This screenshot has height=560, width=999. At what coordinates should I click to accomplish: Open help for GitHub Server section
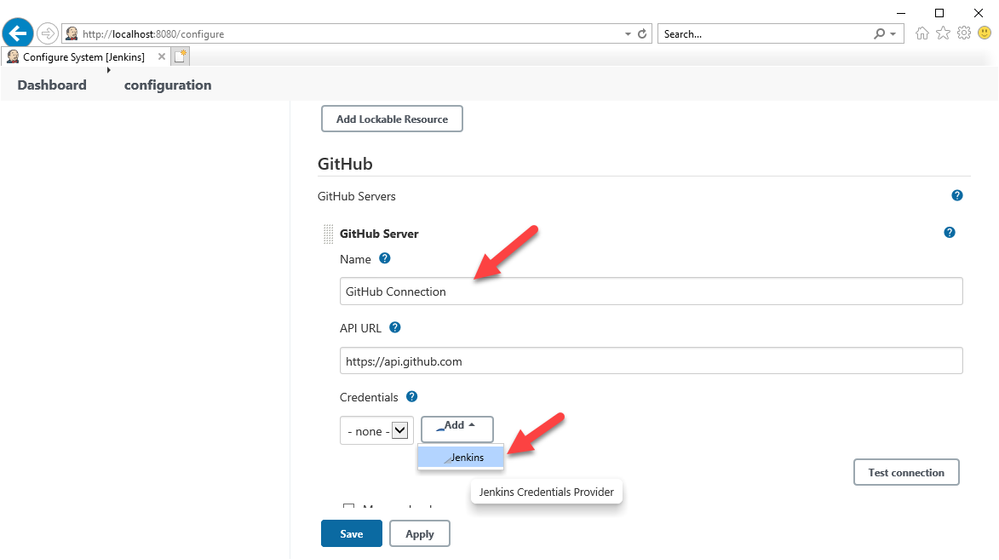tap(949, 233)
